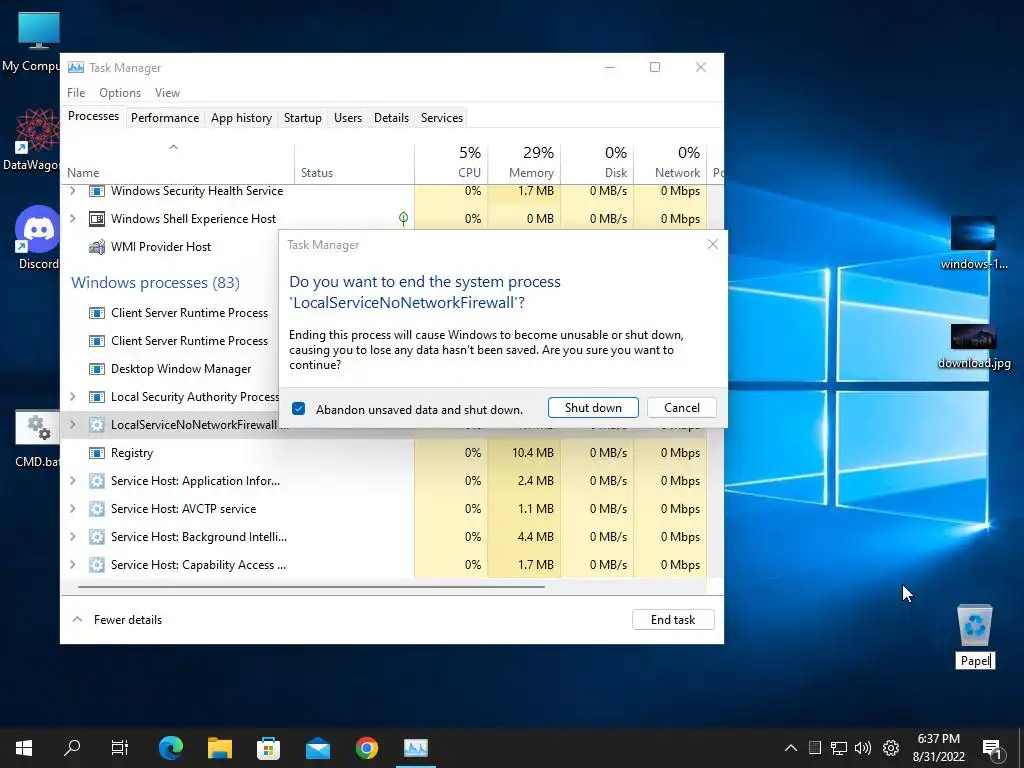Open the notification center icon

(992, 749)
